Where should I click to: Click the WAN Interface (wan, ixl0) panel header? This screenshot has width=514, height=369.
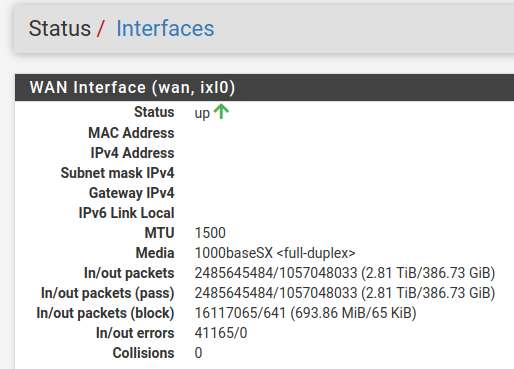264,88
